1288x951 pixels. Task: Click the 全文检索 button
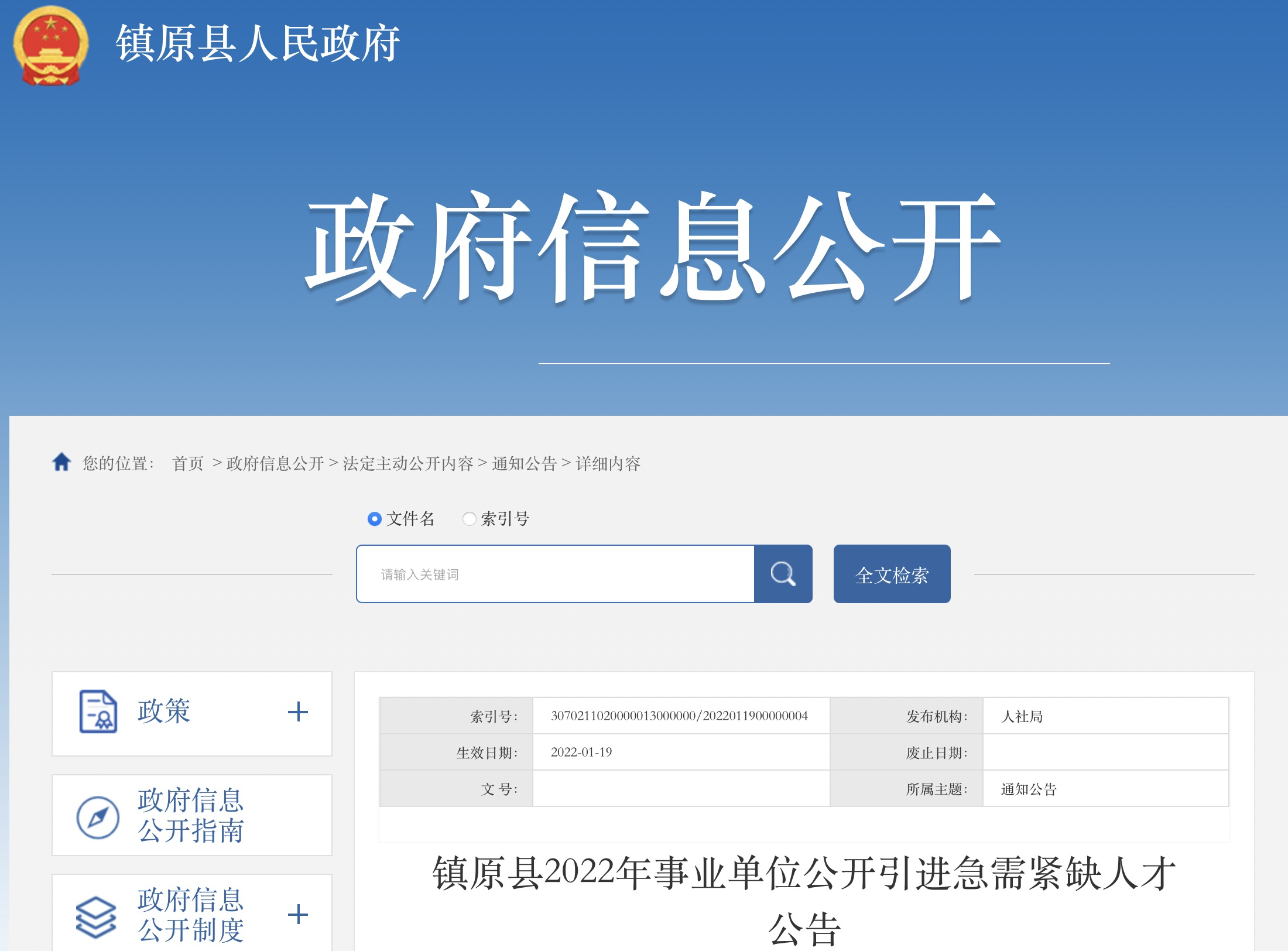(892, 574)
